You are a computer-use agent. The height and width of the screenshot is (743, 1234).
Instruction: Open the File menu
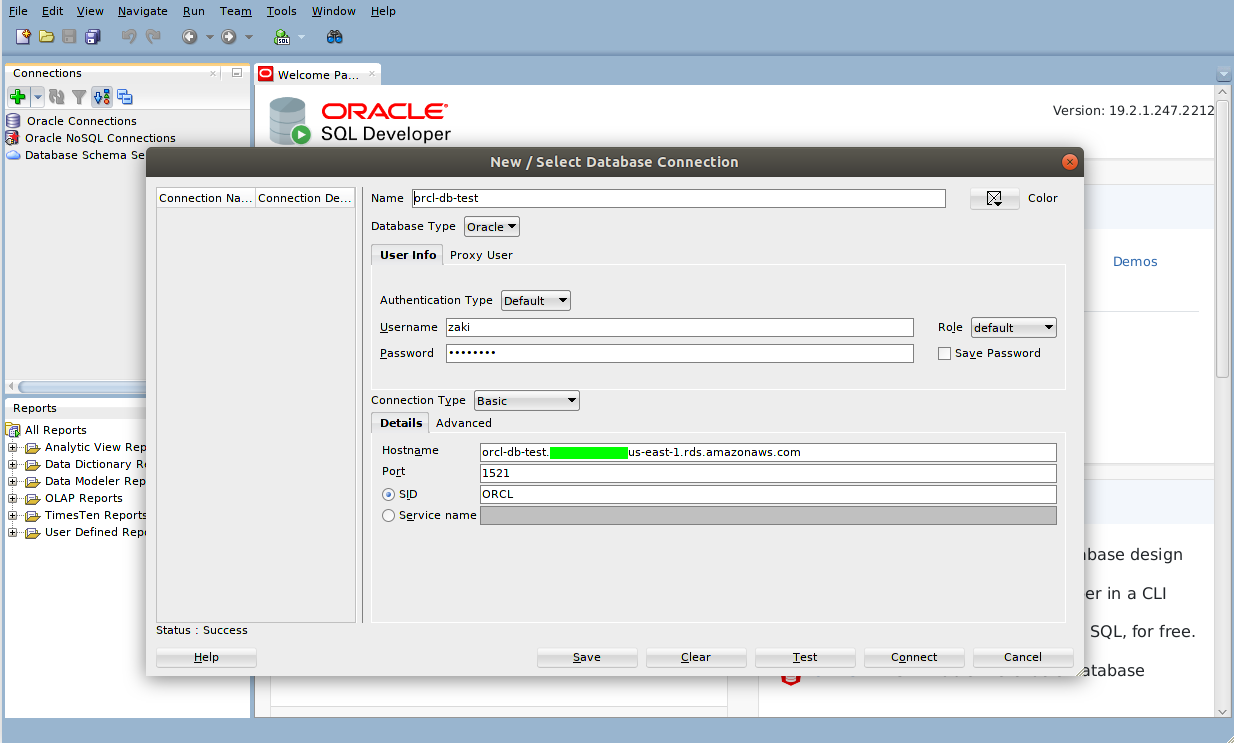[x=18, y=11]
